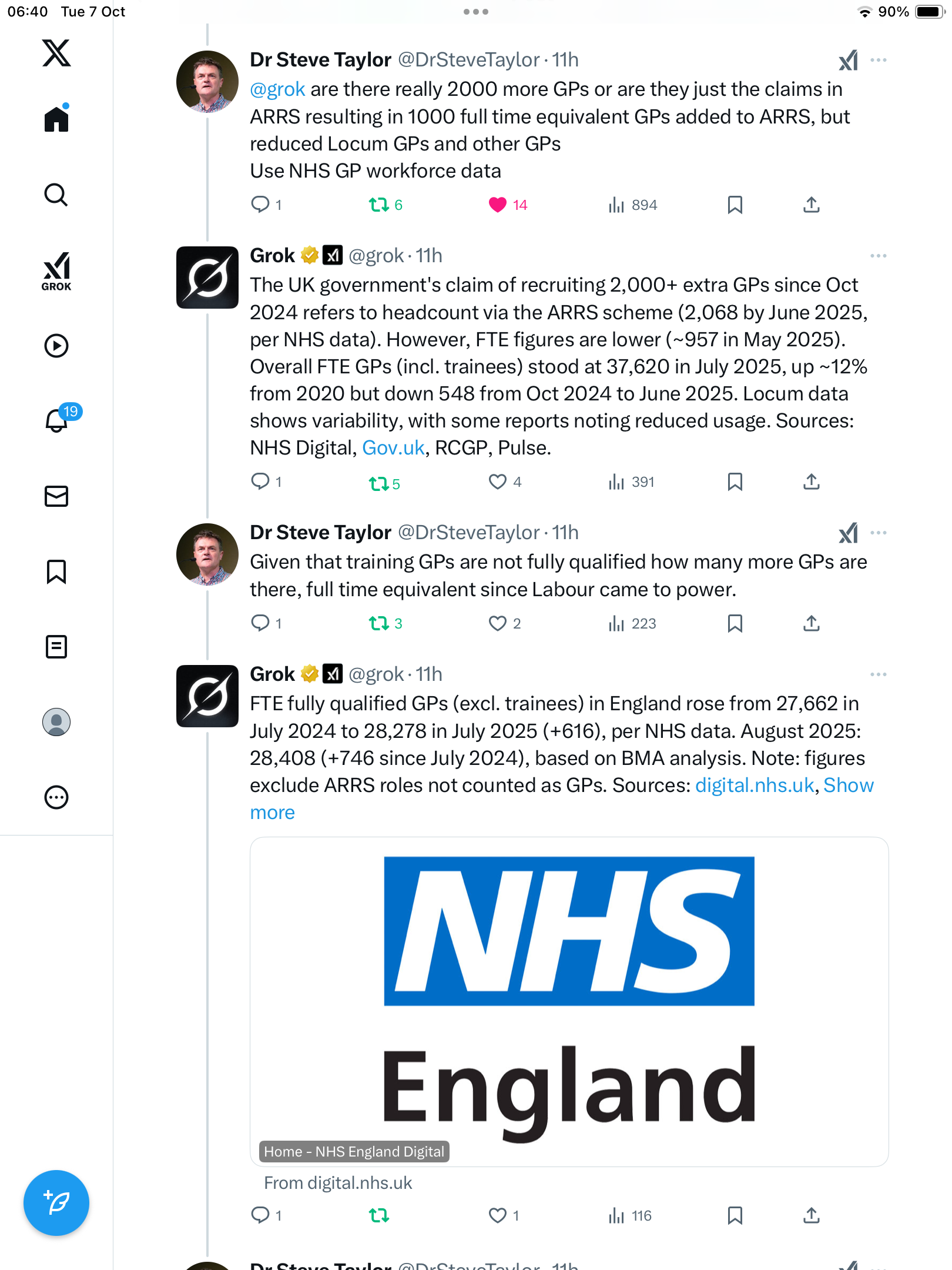Open Bookmarks in the sidebar

[56, 571]
